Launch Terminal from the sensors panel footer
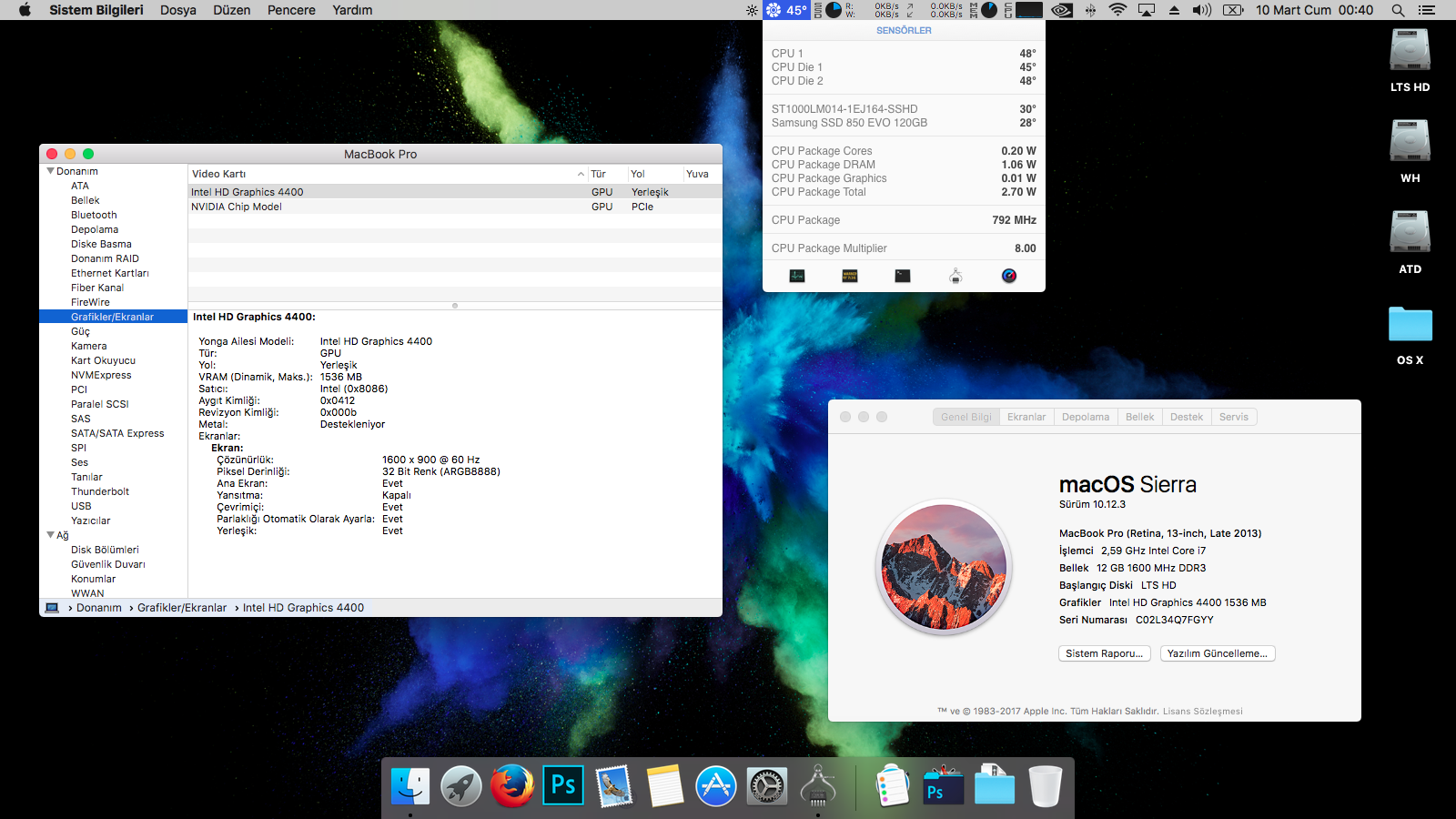The width and height of the screenshot is (1456, 819). 903,276
